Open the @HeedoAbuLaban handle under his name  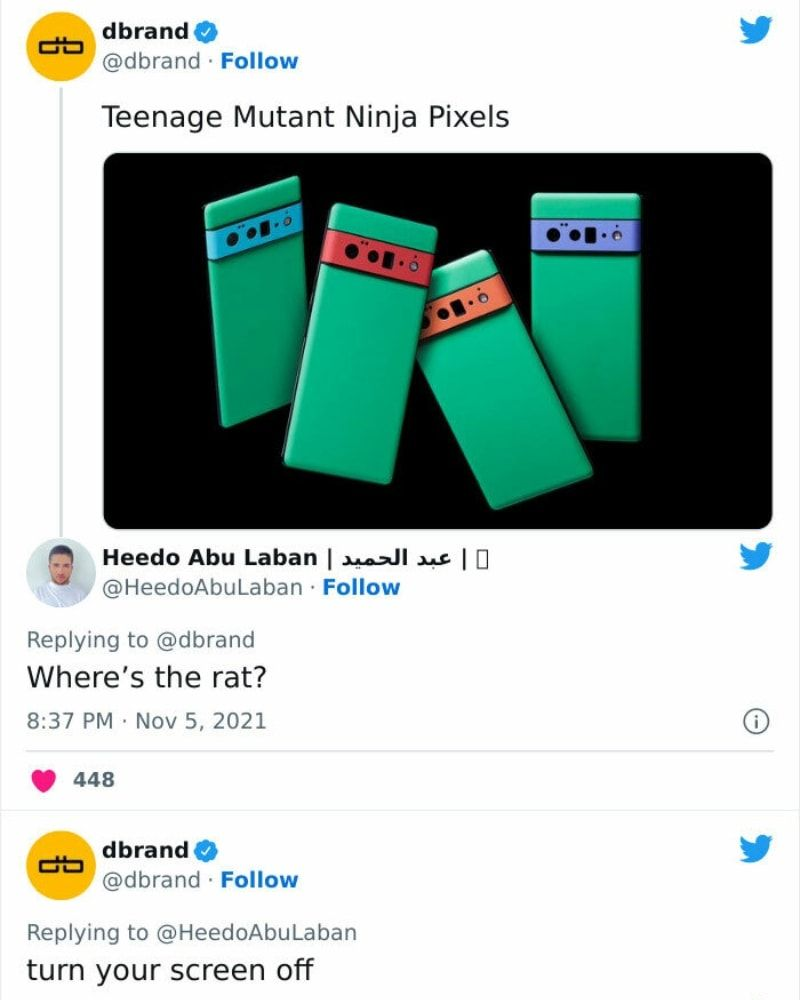(x=202, y=587)
